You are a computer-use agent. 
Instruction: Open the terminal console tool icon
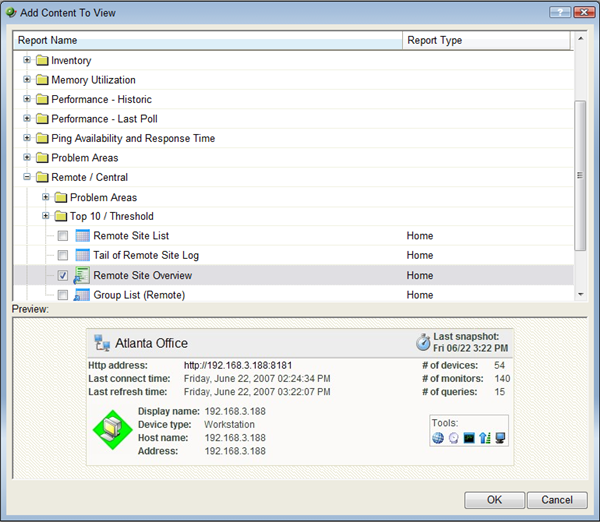pyautogui.click(x=469, y=438)
